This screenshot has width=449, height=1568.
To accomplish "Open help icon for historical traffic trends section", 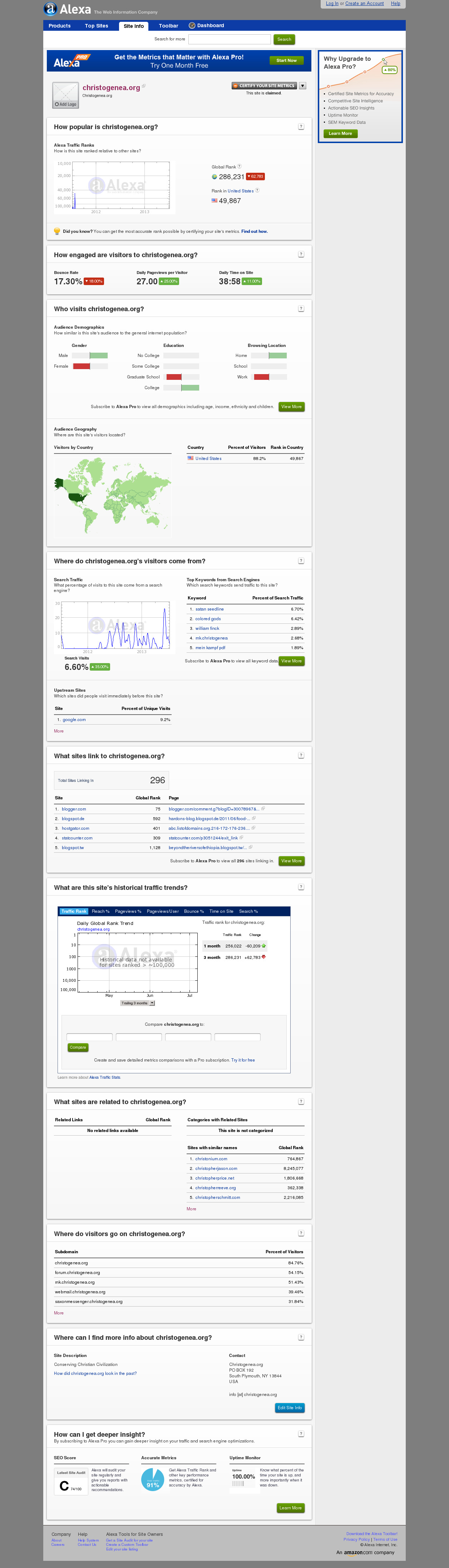I will [x=301, y=887].
